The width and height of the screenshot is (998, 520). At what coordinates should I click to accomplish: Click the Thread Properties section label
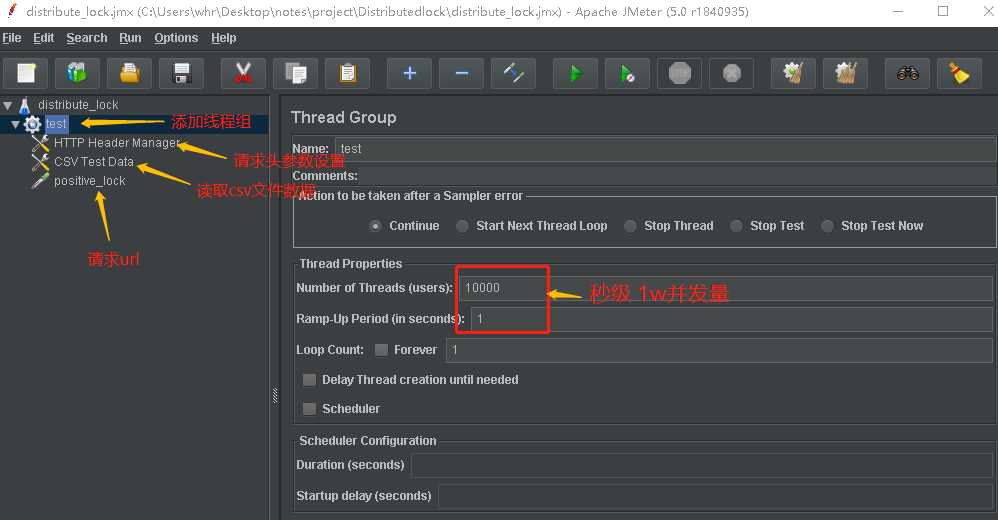coord(351,264)
